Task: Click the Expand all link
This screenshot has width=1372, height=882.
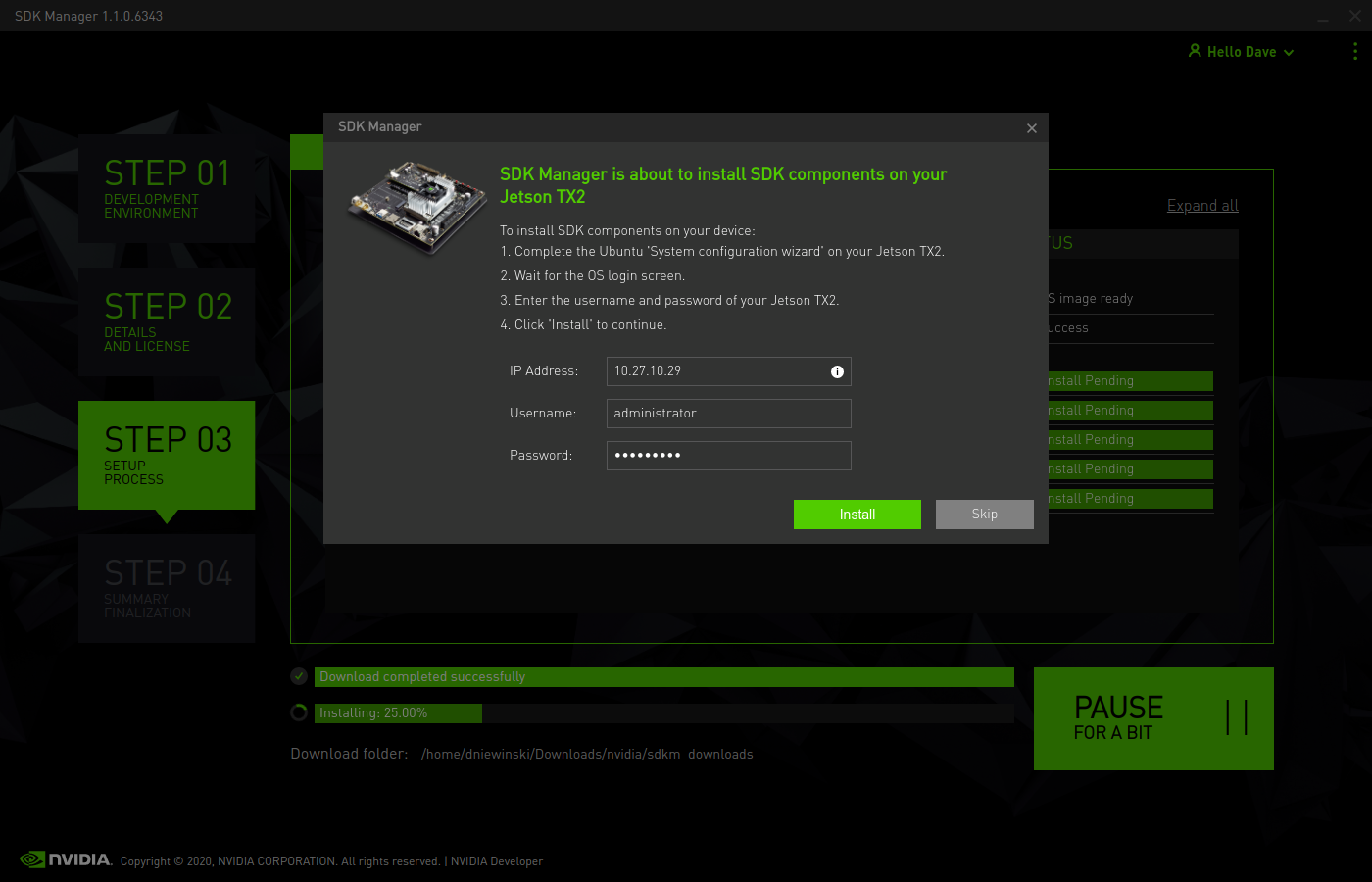Action: 1201,206
